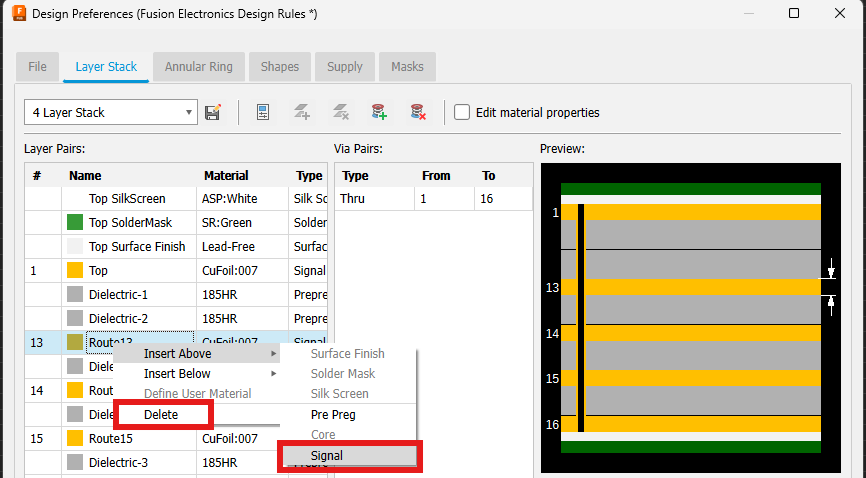Click the Via Pairs Type column header
This screenshot has width=866, height=478.
[374, 176]
